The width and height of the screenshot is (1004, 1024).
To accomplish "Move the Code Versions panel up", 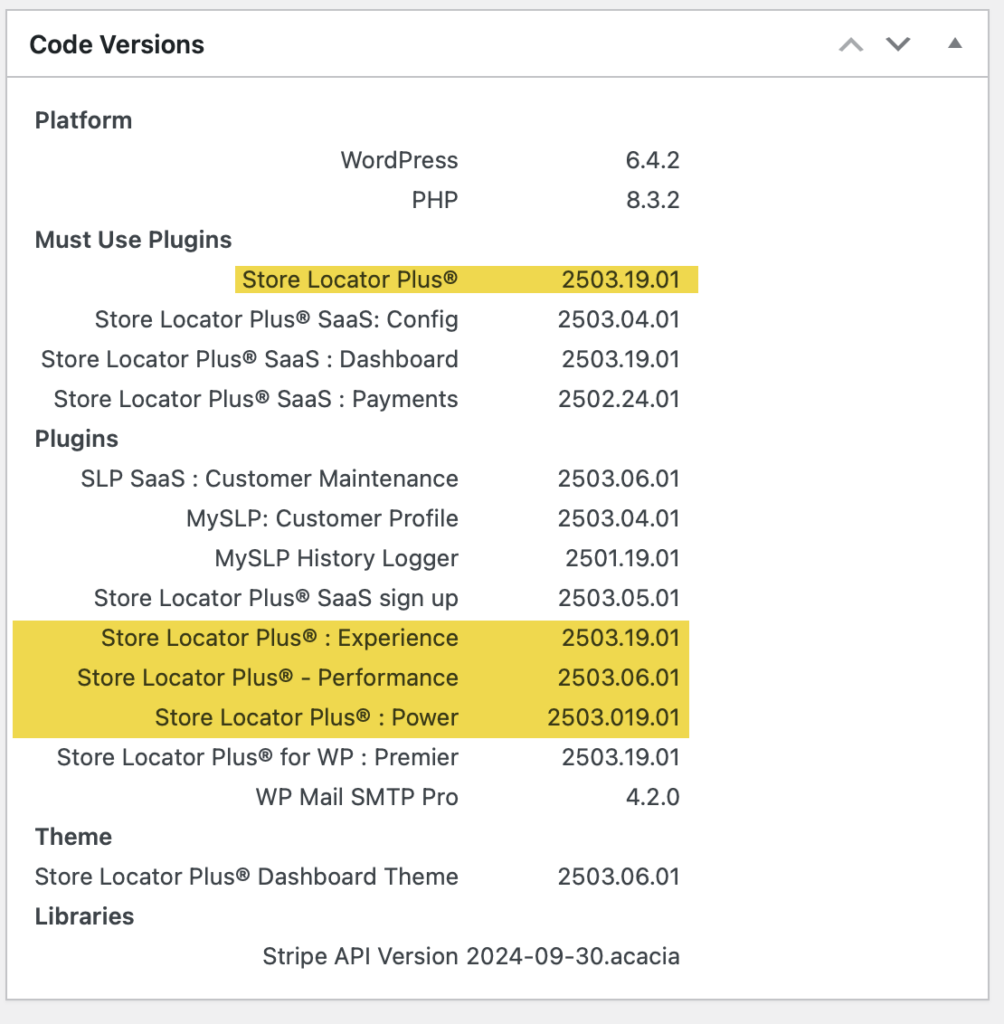I will coord(850,44).
